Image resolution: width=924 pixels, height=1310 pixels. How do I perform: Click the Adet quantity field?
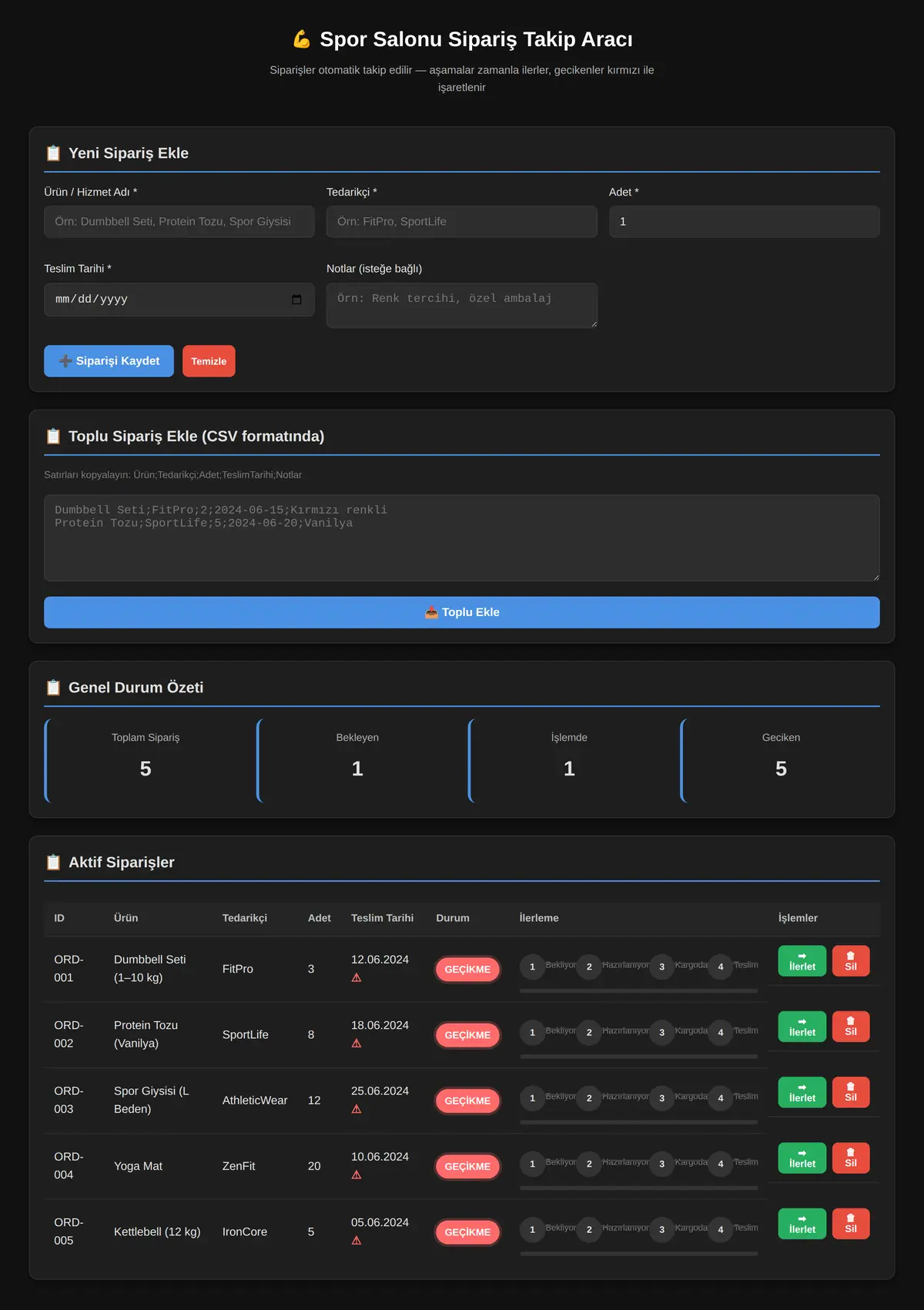point(745,222)
